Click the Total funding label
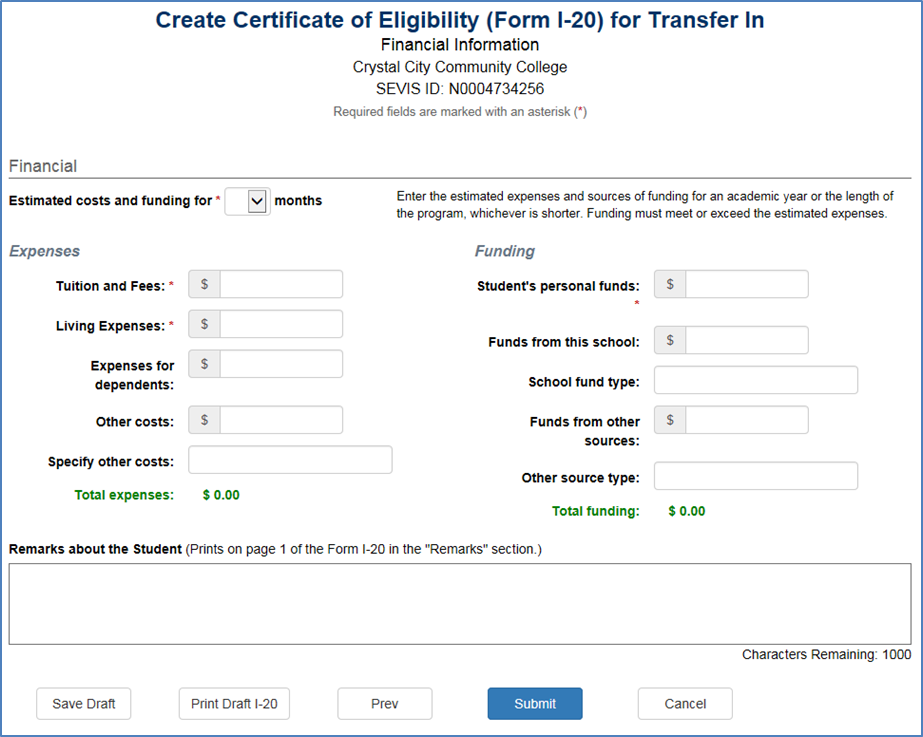The width and height of the screenshot is (923, 737). (596, 511)
